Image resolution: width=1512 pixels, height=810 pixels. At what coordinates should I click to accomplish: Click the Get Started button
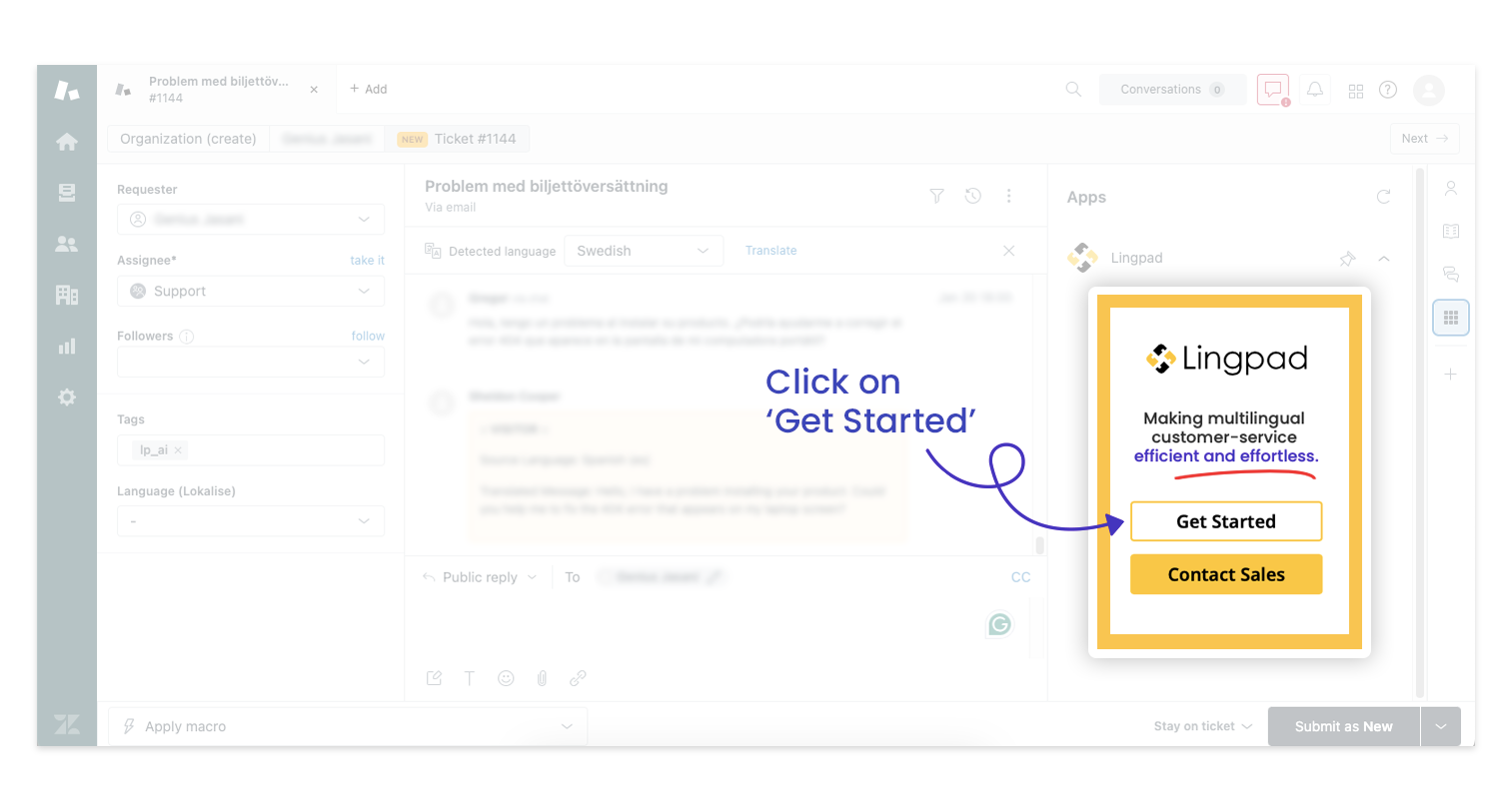click(1225, 521)
